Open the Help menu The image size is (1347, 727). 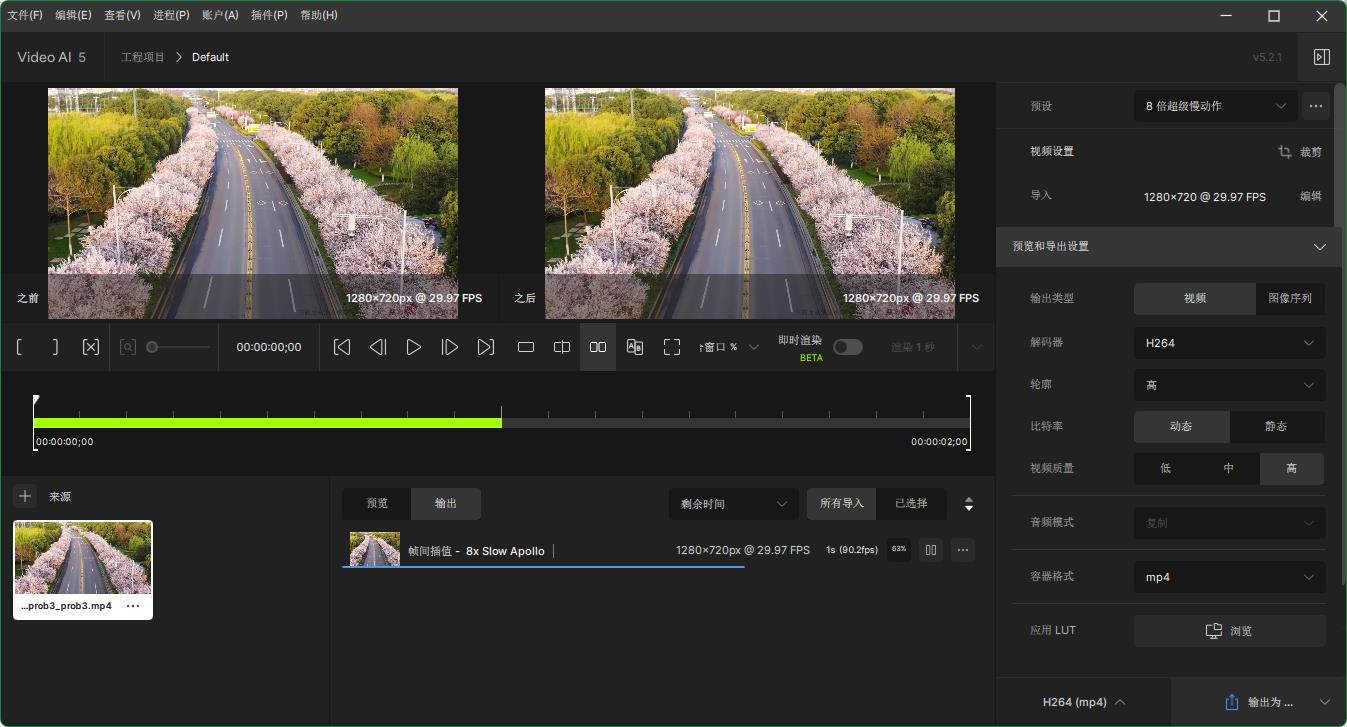319,15
